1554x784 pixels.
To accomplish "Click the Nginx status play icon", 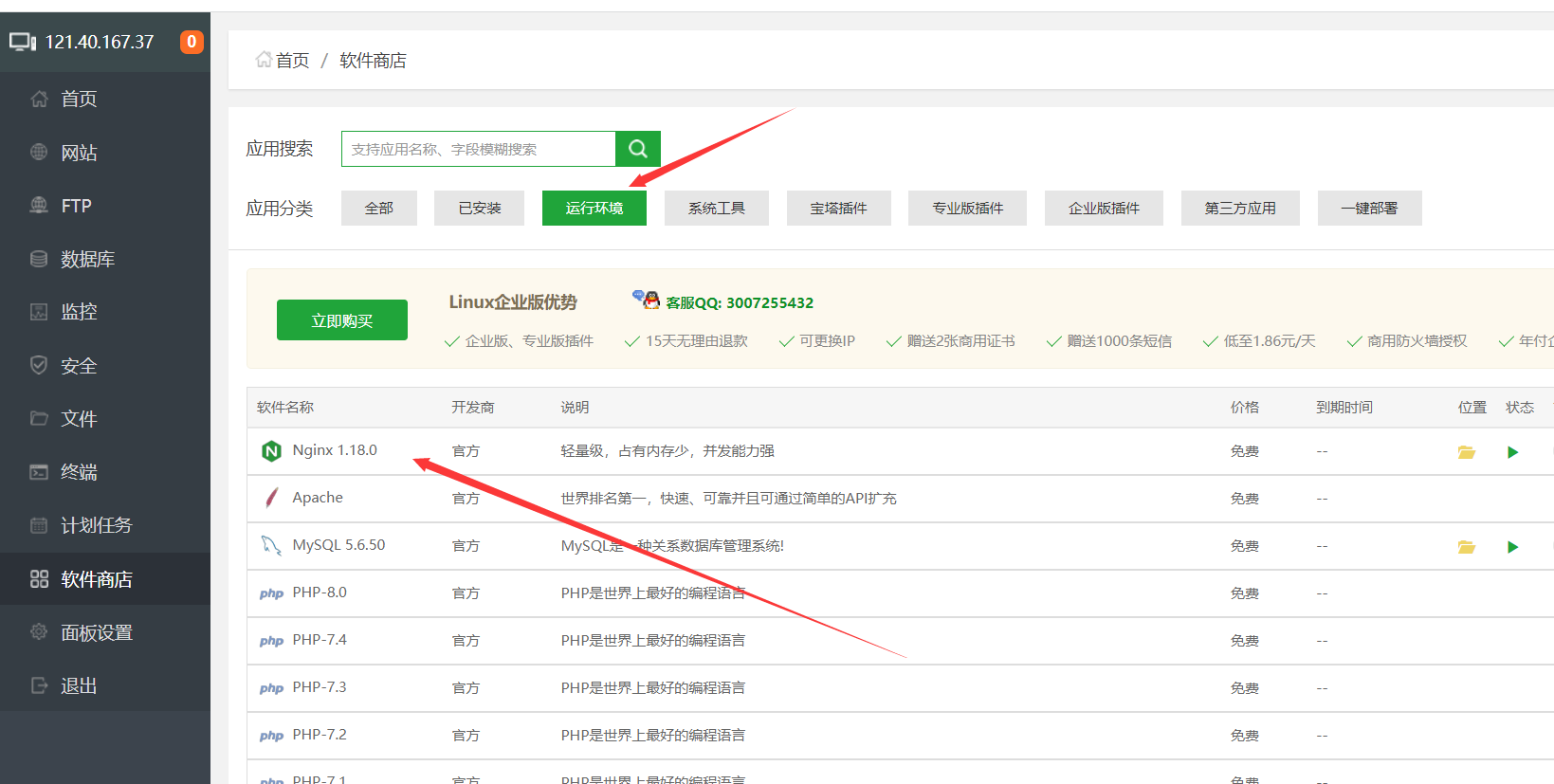I will click(1513, 452).
